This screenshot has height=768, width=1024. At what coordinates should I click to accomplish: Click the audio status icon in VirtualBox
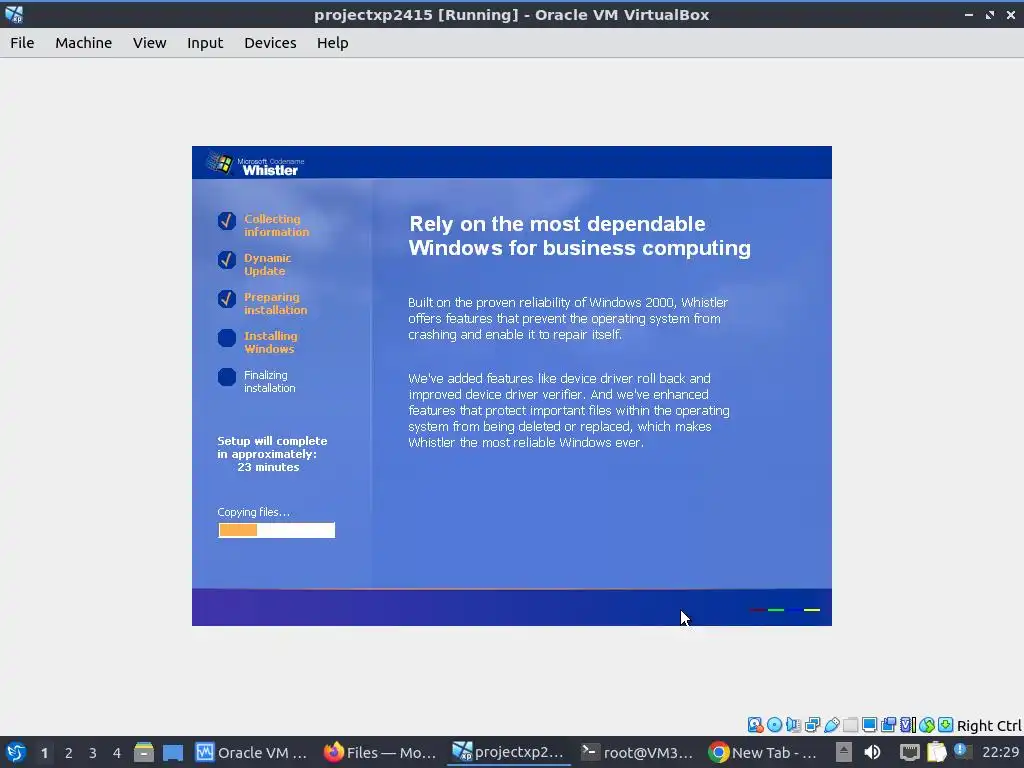pos(793,725)
